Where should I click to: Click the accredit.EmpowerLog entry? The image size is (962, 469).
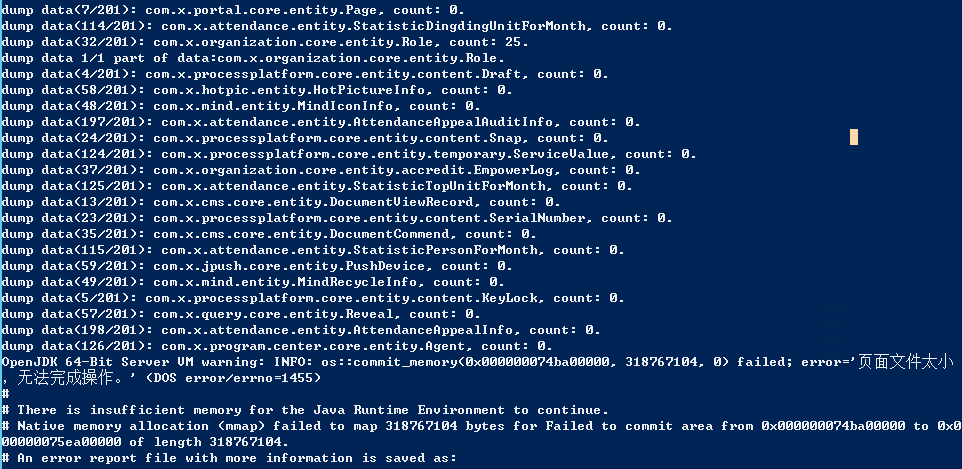[309, 169]
